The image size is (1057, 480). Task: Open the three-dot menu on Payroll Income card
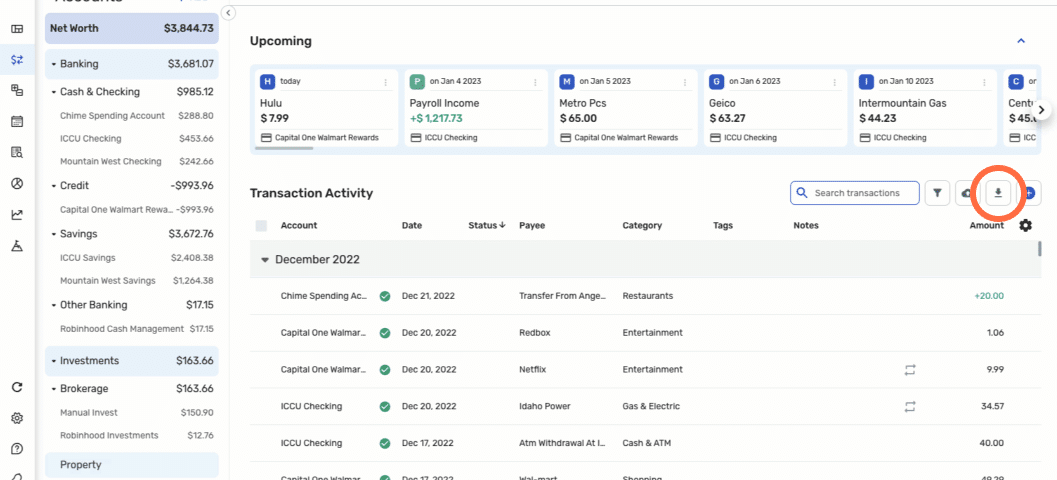point(535,82)
